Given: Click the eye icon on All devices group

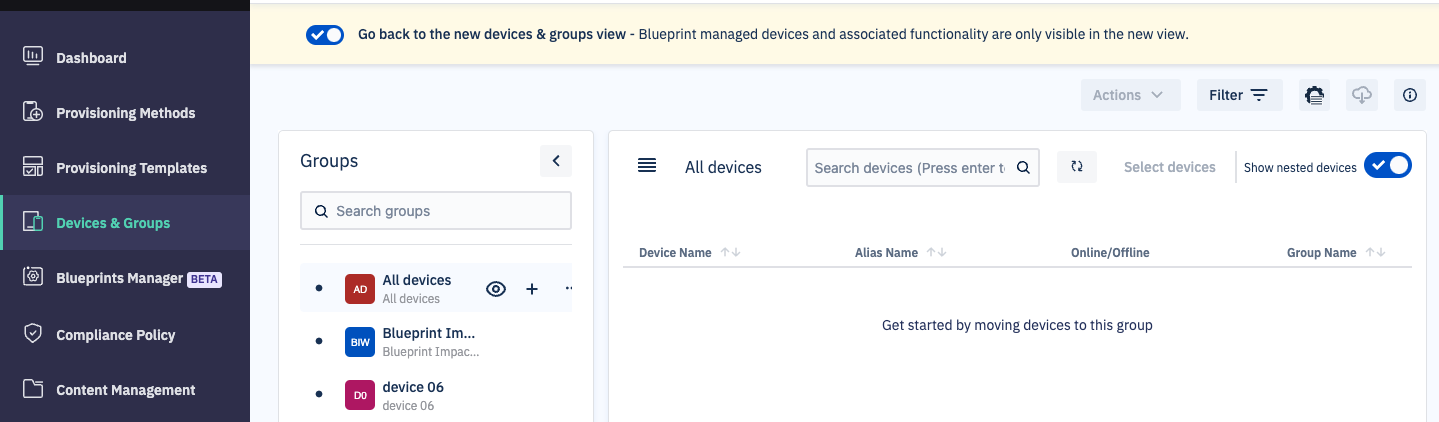Looking at the screenshot, I should coord(496,289).
